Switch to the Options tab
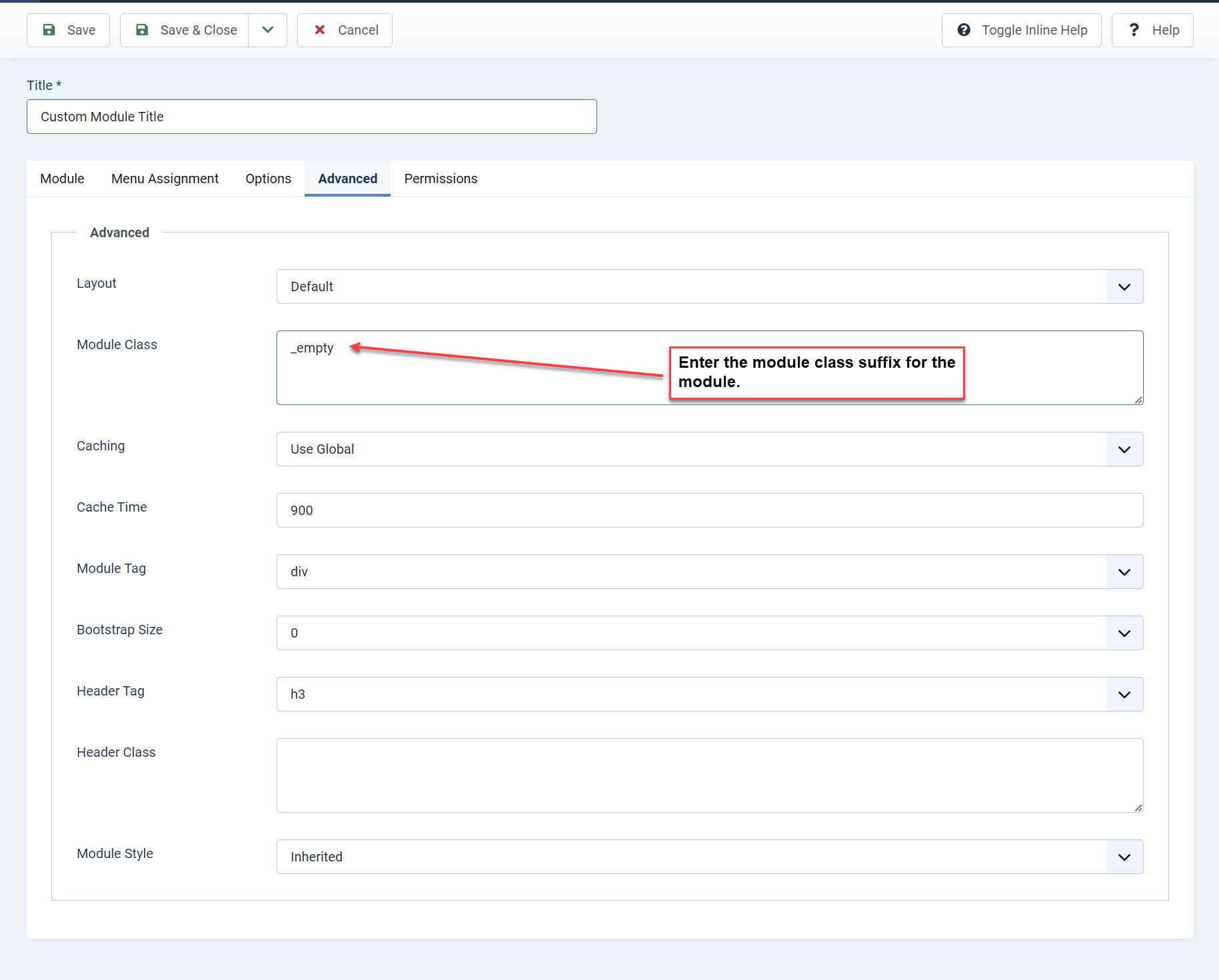This screenshot has width=1219, height=980. click(x=268, y=179)
